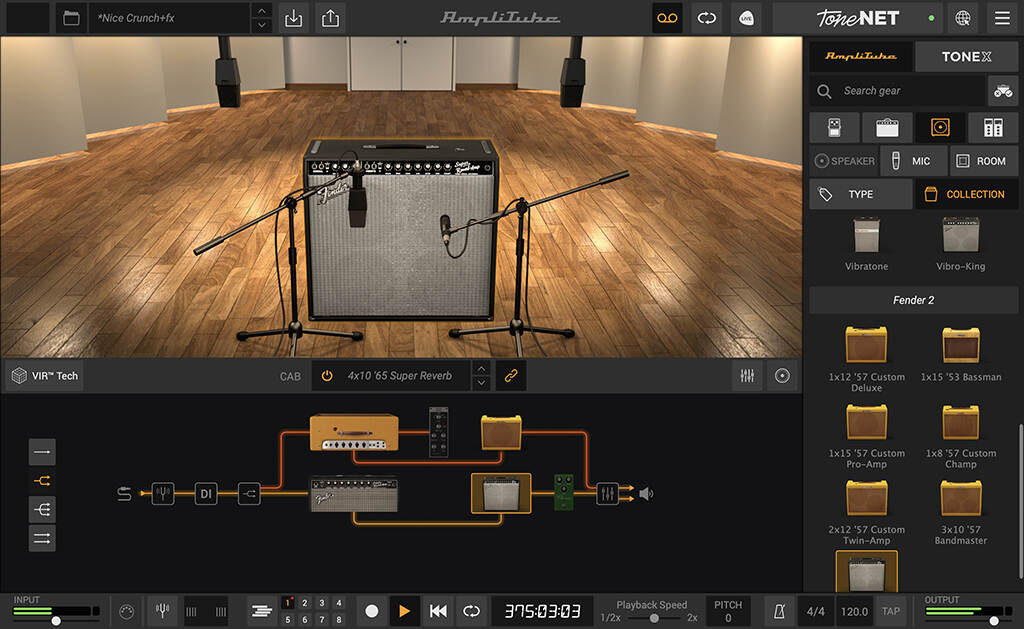Click the DI box in signal chain
Viewport: 1024px width, 629px height.
205,494
